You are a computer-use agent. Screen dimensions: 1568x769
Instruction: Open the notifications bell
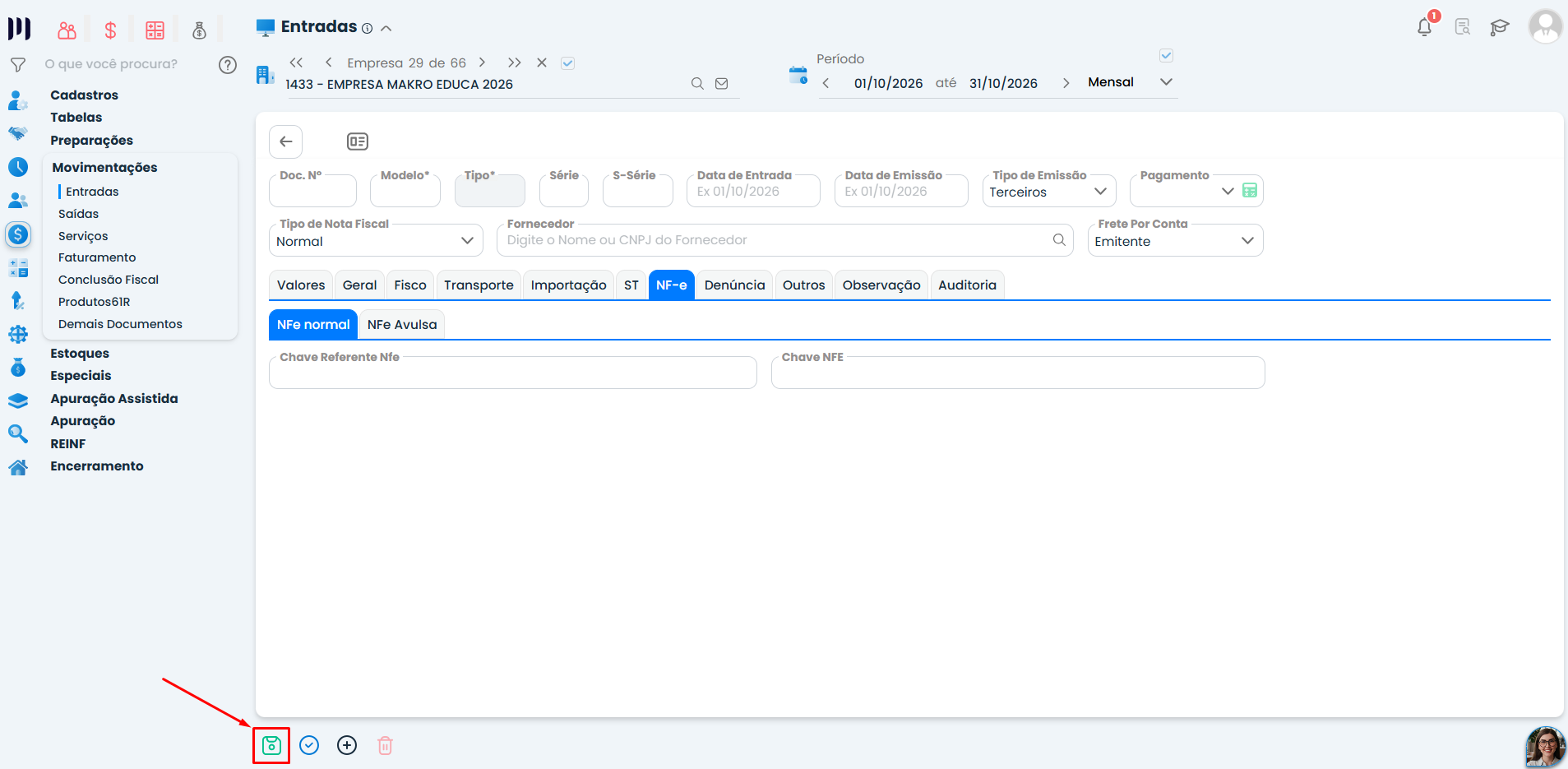click(1425, 27)
